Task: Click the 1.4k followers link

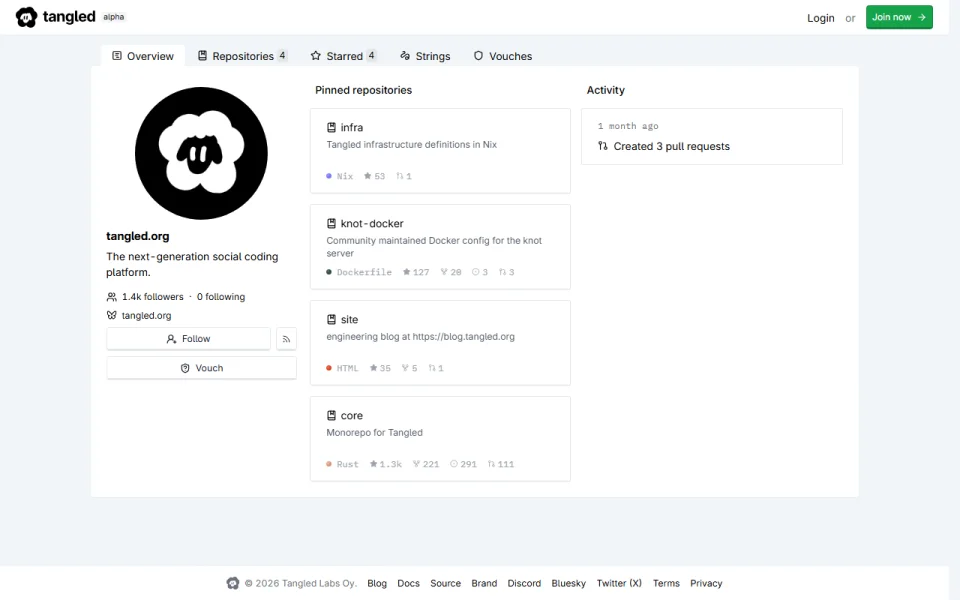Action: click(x=152, y=297)
